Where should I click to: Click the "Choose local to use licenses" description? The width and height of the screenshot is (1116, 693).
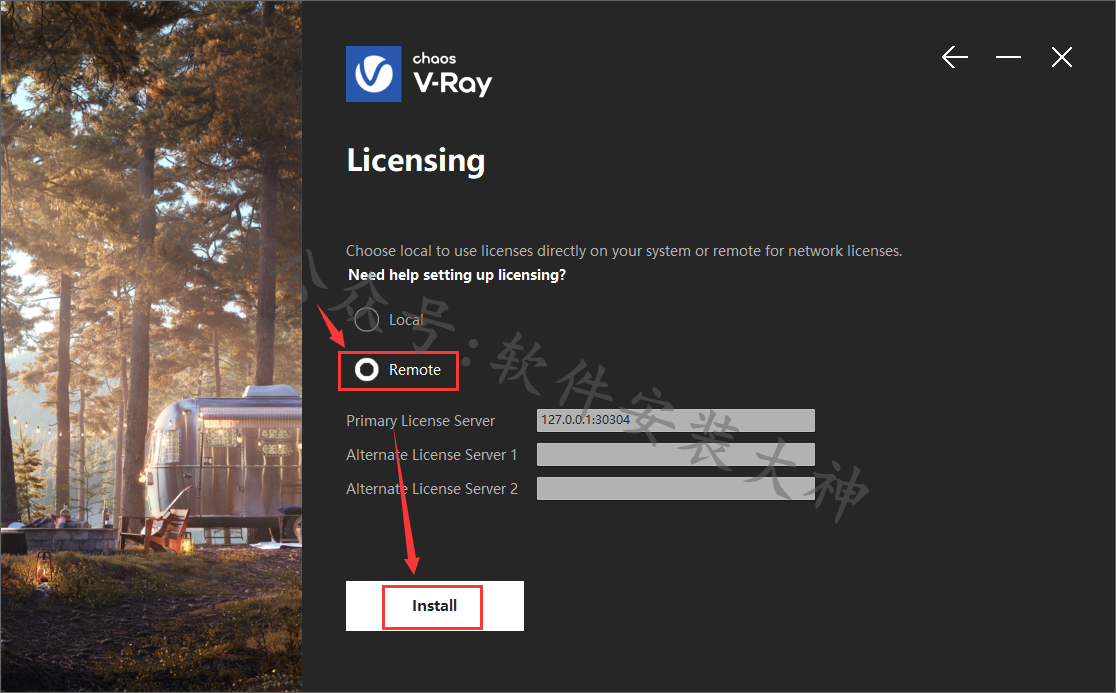623,250
